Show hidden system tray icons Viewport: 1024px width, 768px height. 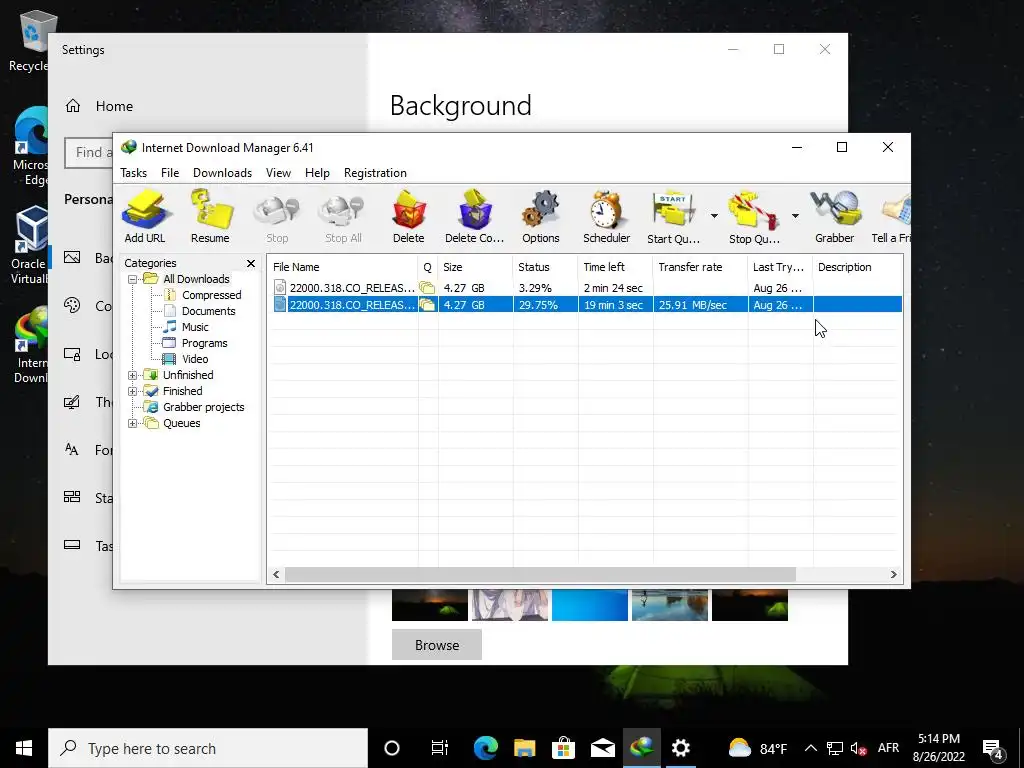pos(810,748)
